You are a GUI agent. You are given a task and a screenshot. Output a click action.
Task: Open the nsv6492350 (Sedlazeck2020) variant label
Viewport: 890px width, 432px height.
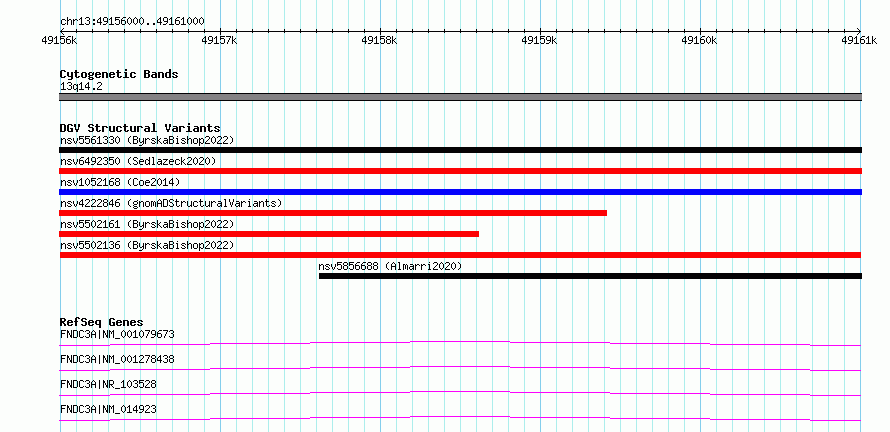(138, 161)
